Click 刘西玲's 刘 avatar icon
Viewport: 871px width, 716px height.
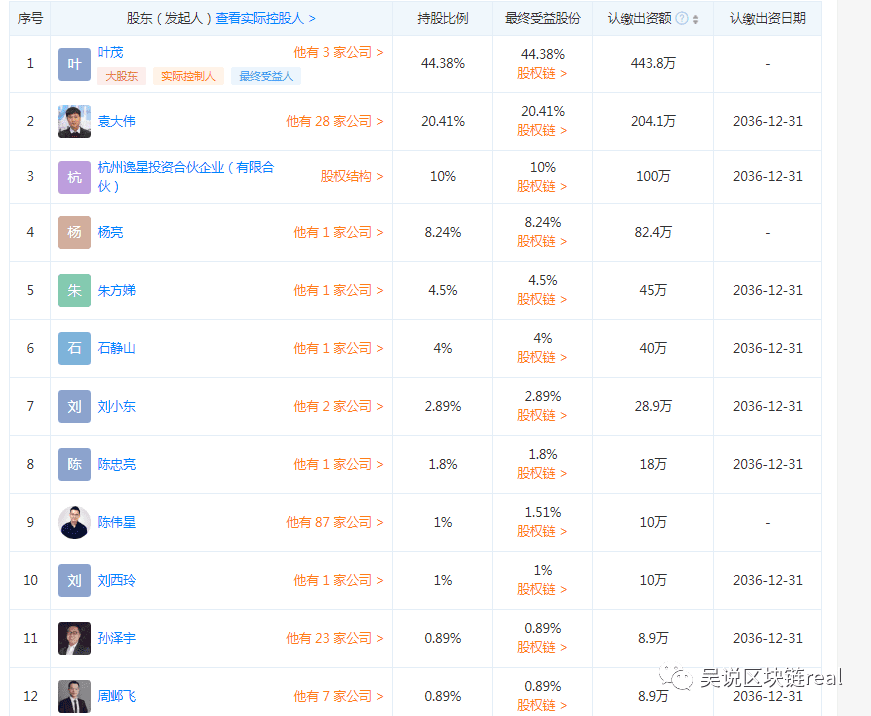[74, 580]
